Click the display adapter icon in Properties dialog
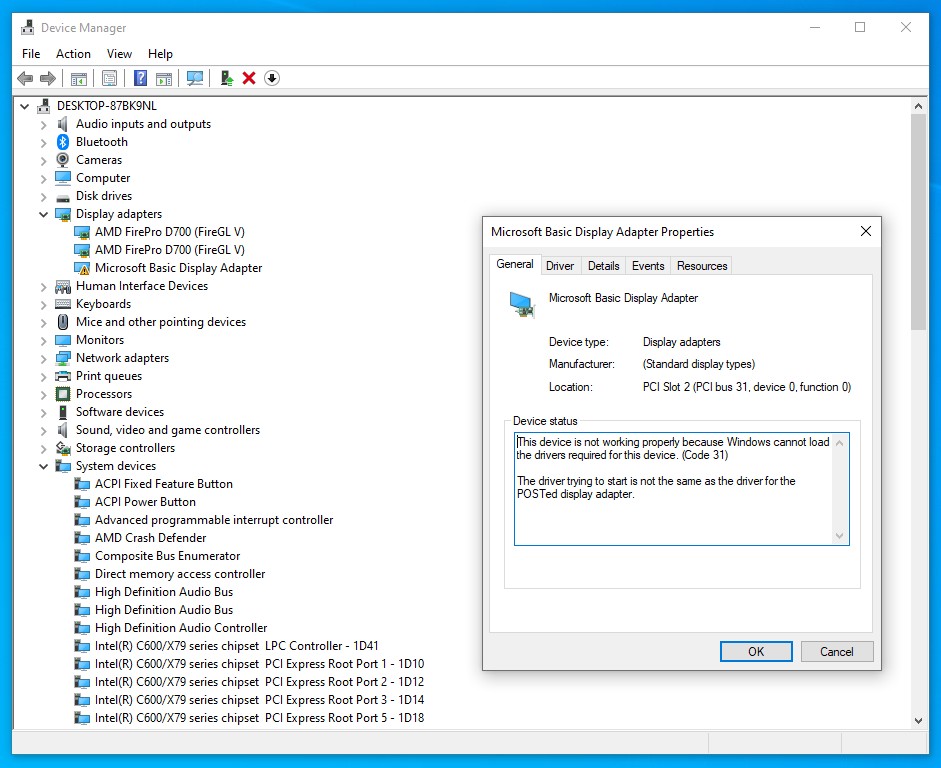The height and width of the screenshot is (768, 941). coord(522,304)
